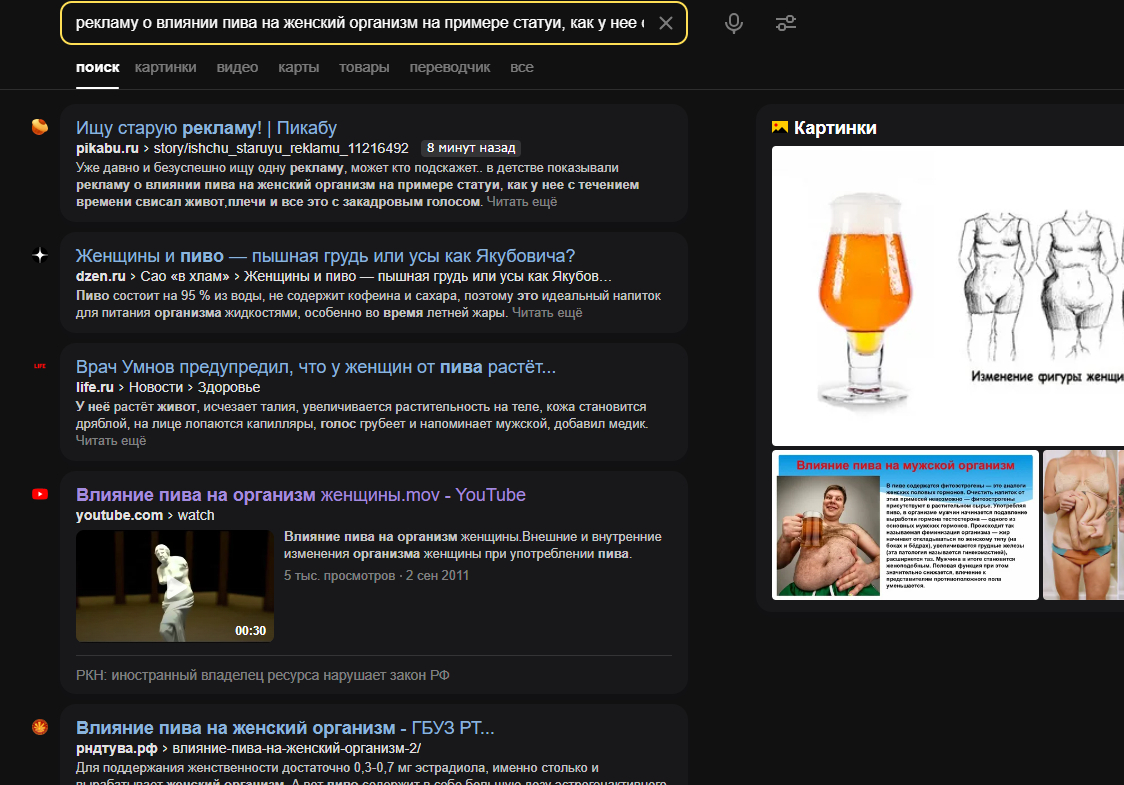Viewport: 1124px width, 785px height.
Task: Click youtube.com domain link
Action: [x=119, y=515]
